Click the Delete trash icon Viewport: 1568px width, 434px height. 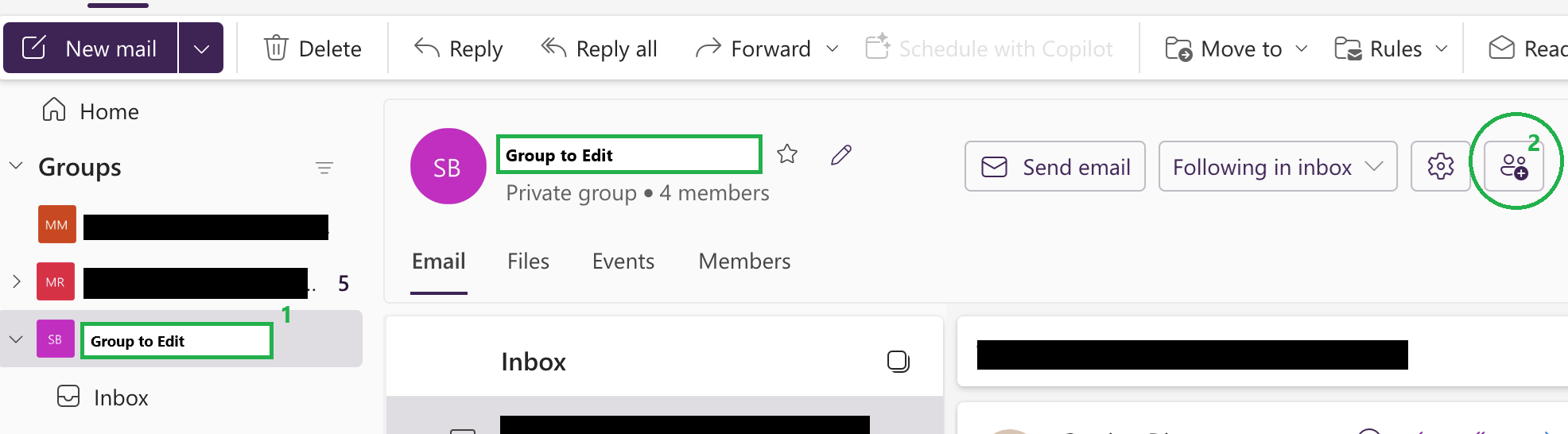pos(276,48)
